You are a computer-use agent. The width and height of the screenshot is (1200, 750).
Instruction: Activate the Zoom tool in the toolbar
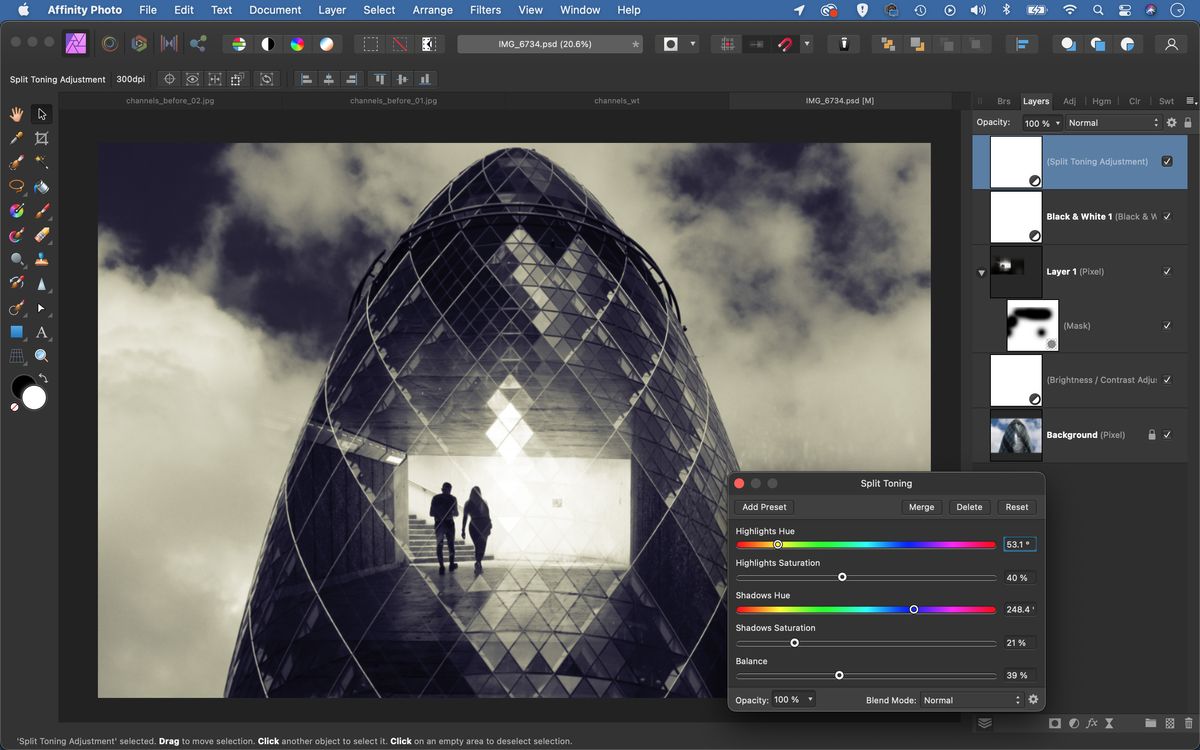tap(41, 354)
